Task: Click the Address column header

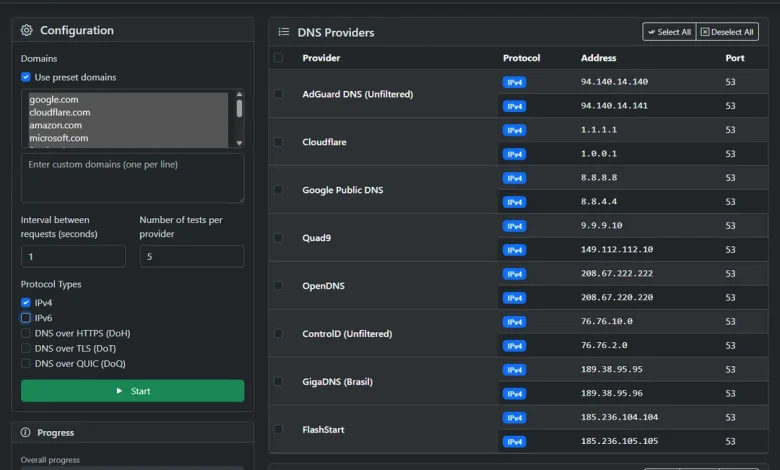Action: [x=598, y=58]
